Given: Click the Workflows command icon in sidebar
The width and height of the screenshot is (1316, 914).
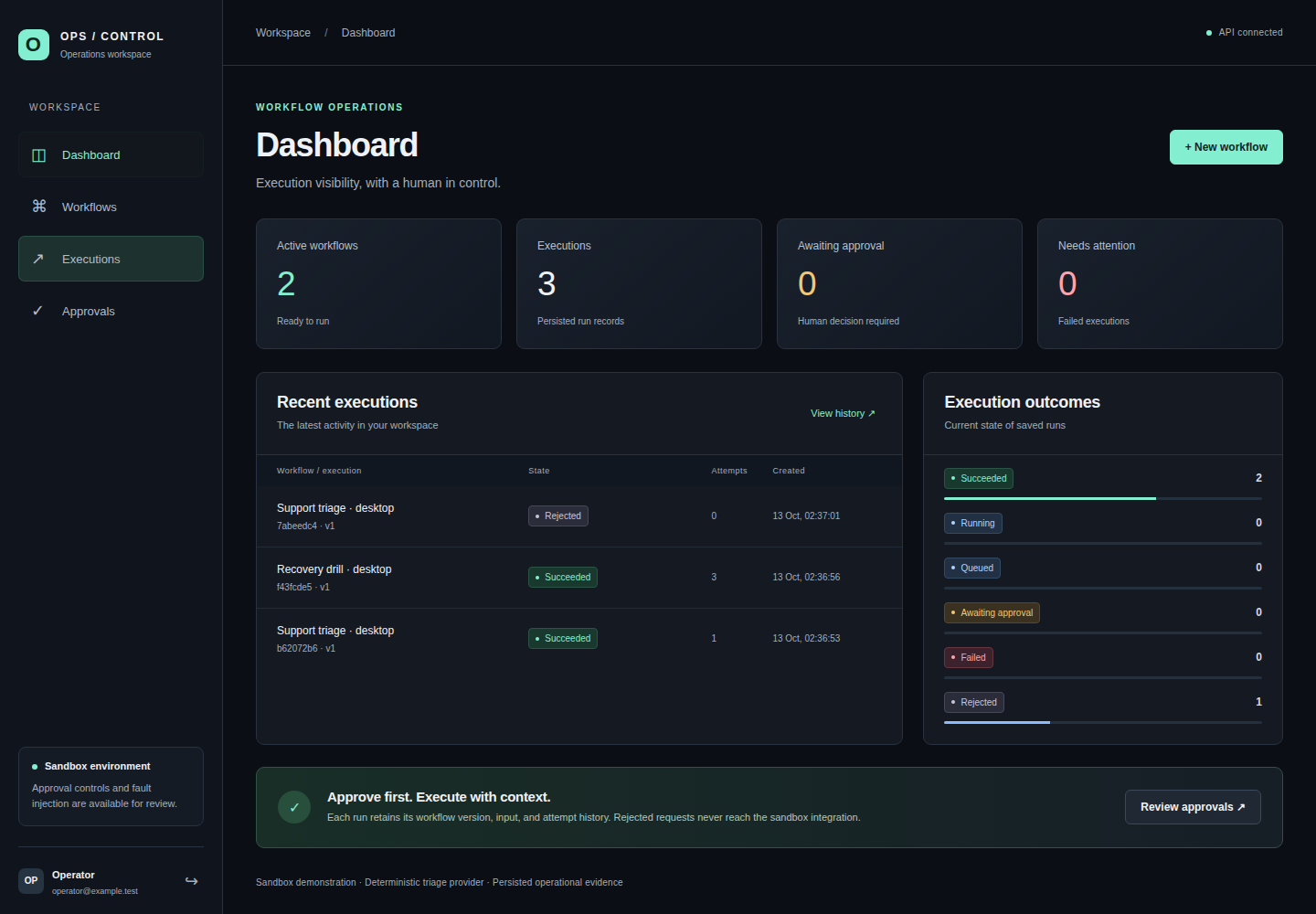Looking at the screenshot, I should 38,207.
